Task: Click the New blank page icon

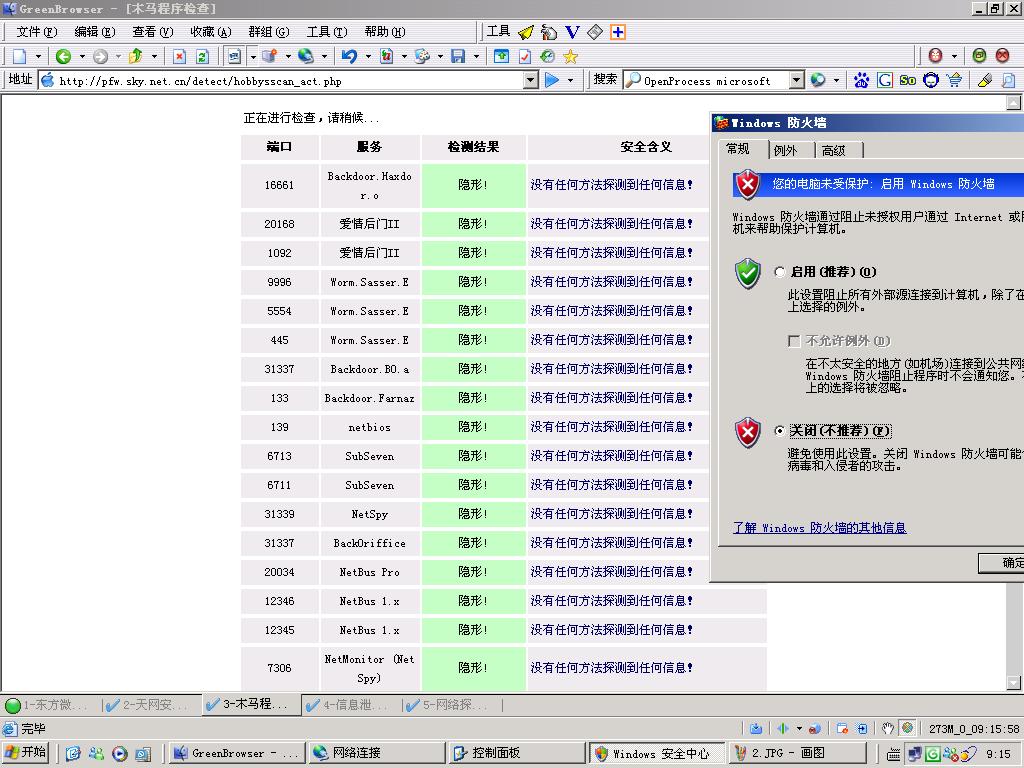Action: click(x=20, y=57)
